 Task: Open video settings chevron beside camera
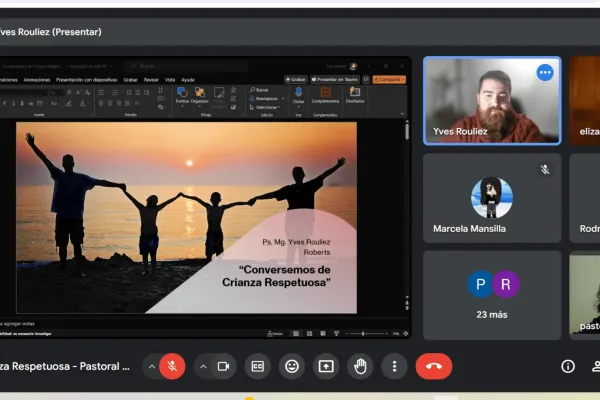203,366
